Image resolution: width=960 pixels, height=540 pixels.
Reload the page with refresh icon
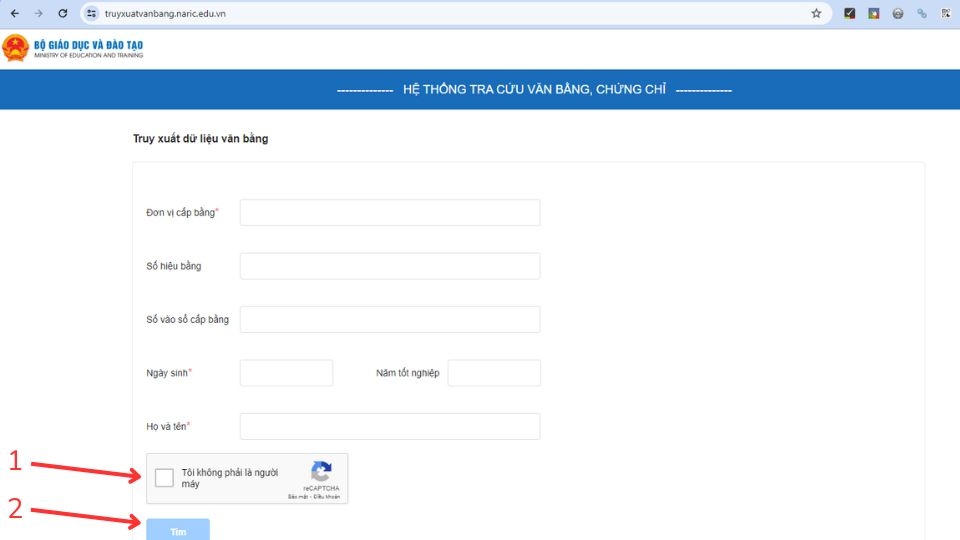point(62,13)
